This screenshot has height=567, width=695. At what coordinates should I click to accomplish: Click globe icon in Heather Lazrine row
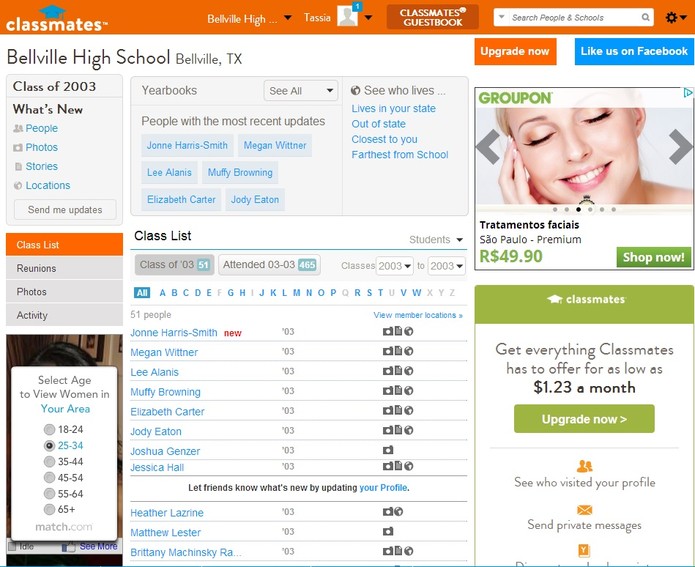click(398, 512)
